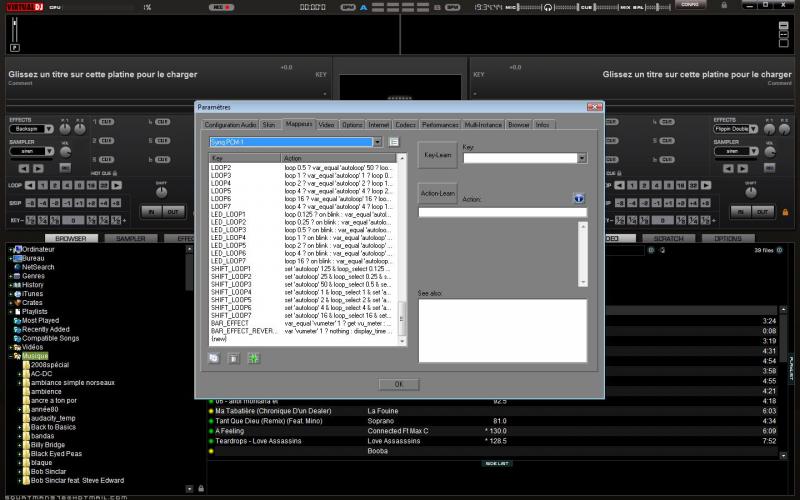The image size is (800, 500).
Task: Click the Key-Learn button
Action: pos(437,155)
